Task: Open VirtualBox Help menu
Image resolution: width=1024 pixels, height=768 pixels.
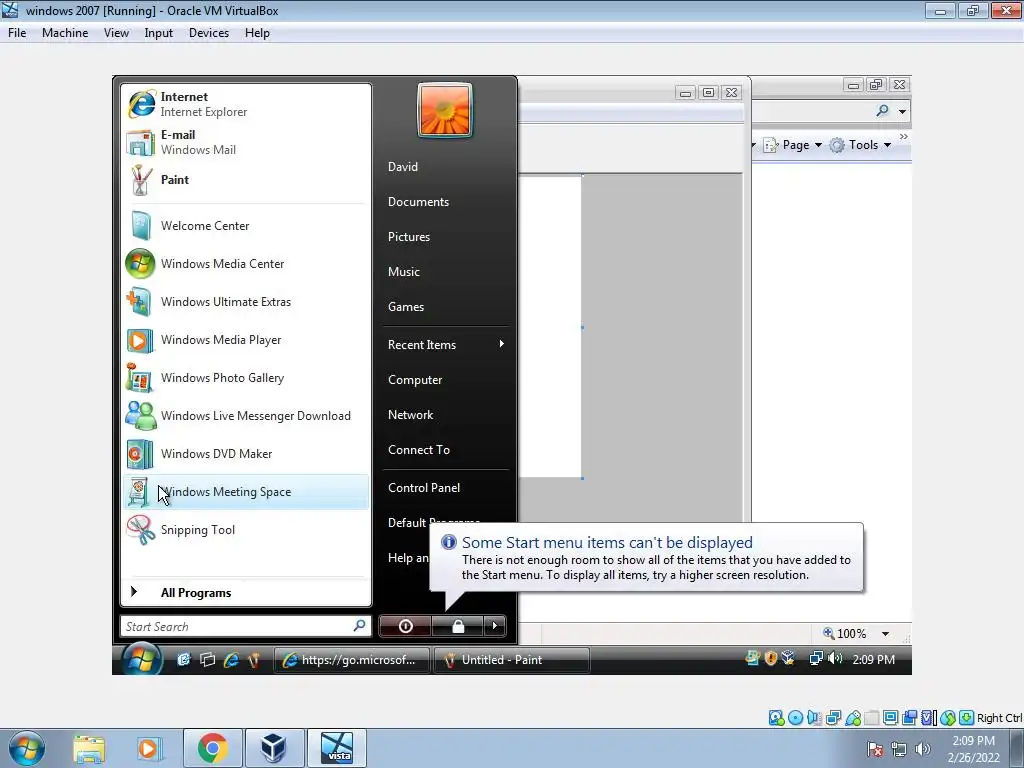Action: pos(257,33)
